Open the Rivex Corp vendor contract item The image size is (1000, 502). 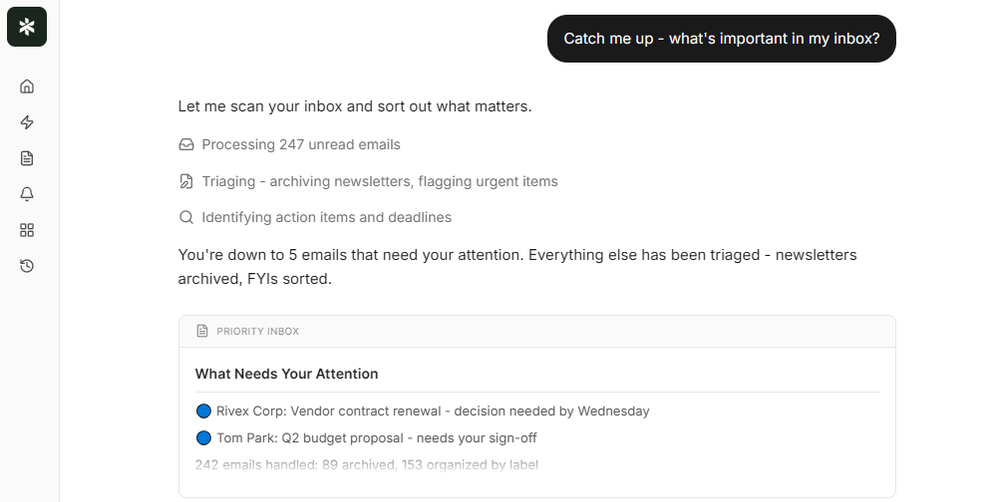tap(432, 411)
